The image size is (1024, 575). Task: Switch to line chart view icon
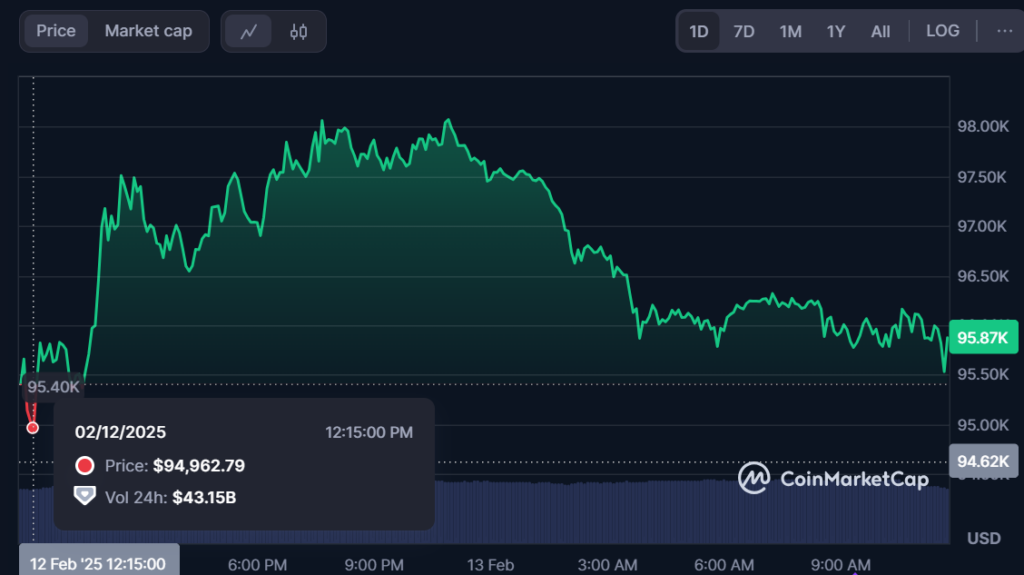(x=249, y=31)
